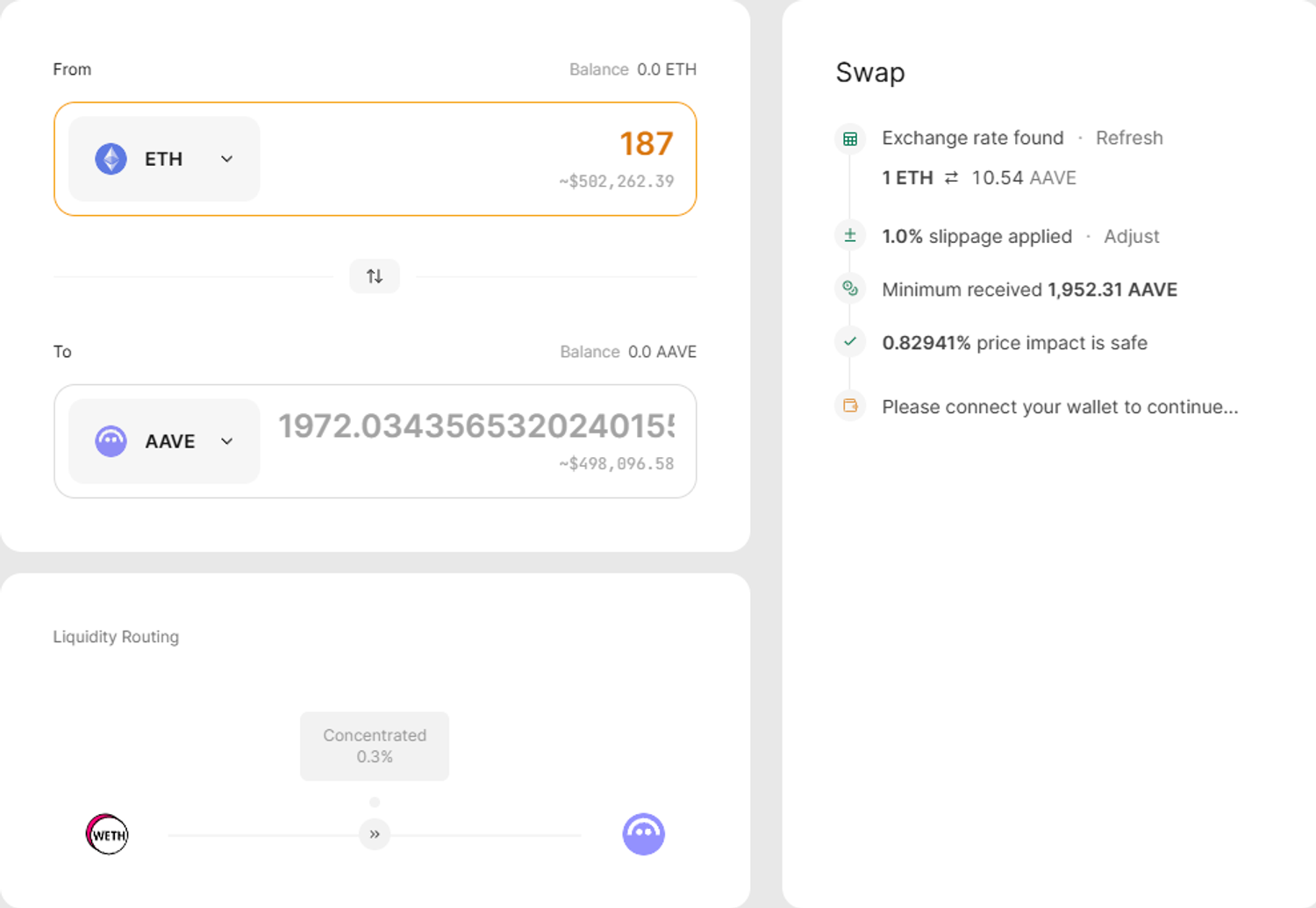Click the ETH balance 0.0 ETH text
The image size is (1316, 908).
click(x=666, y=69)
